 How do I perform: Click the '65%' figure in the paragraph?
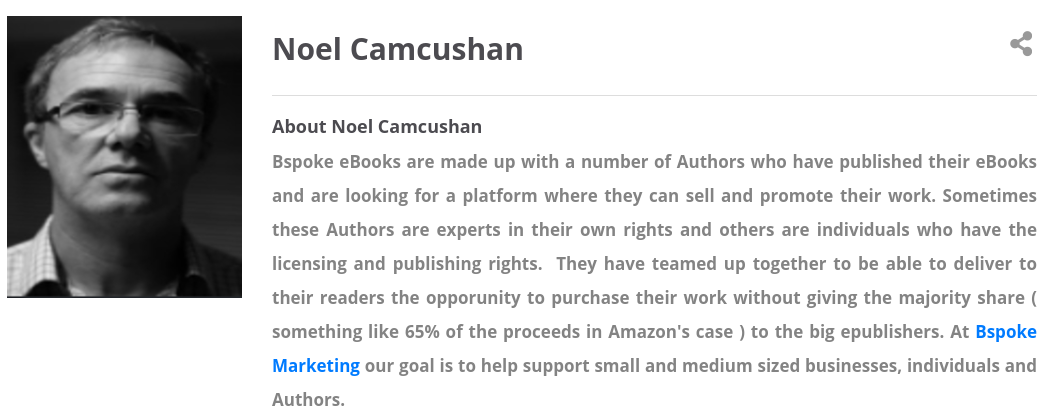coord(422,332)
